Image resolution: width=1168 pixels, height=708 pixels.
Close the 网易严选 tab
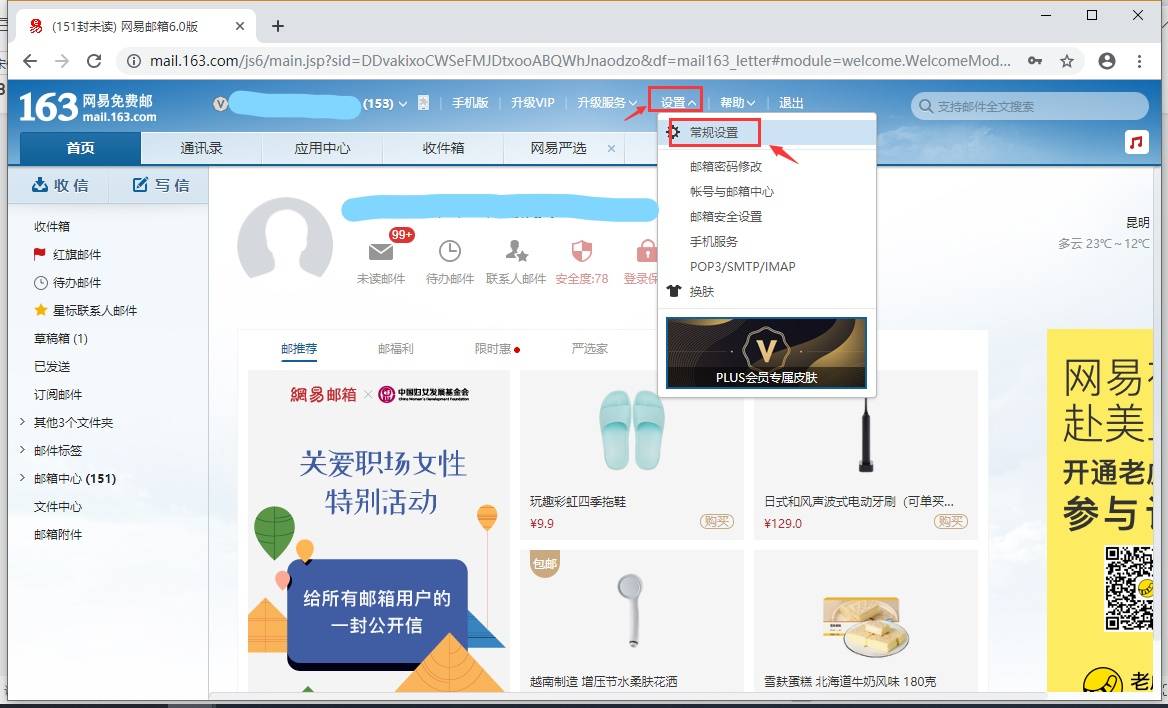tap(611, 148)
